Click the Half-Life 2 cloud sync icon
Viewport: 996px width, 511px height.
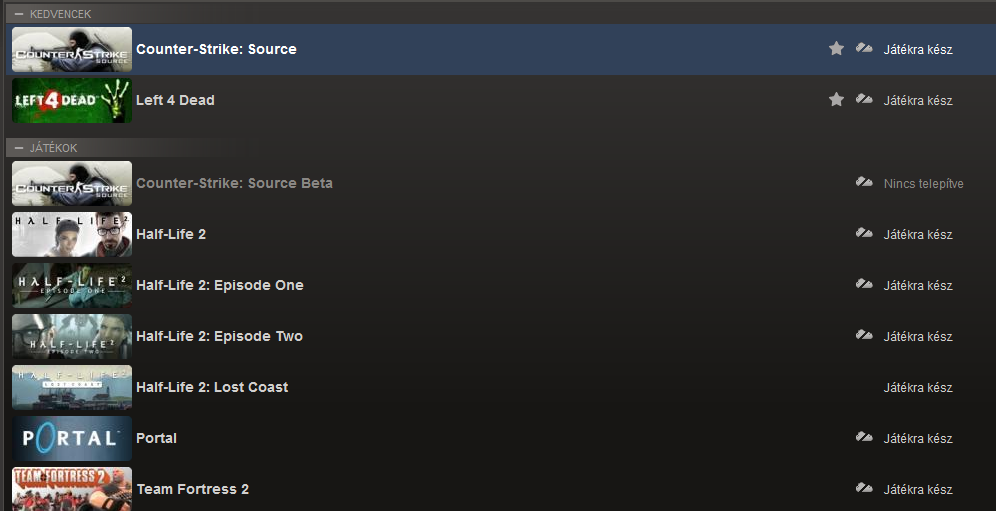click(x=864, y=234)
